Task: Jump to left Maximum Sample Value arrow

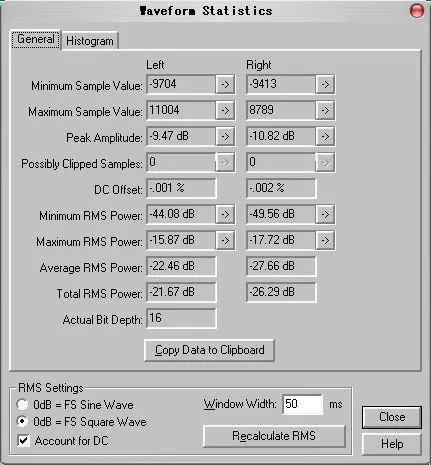Action: point(225,110)
